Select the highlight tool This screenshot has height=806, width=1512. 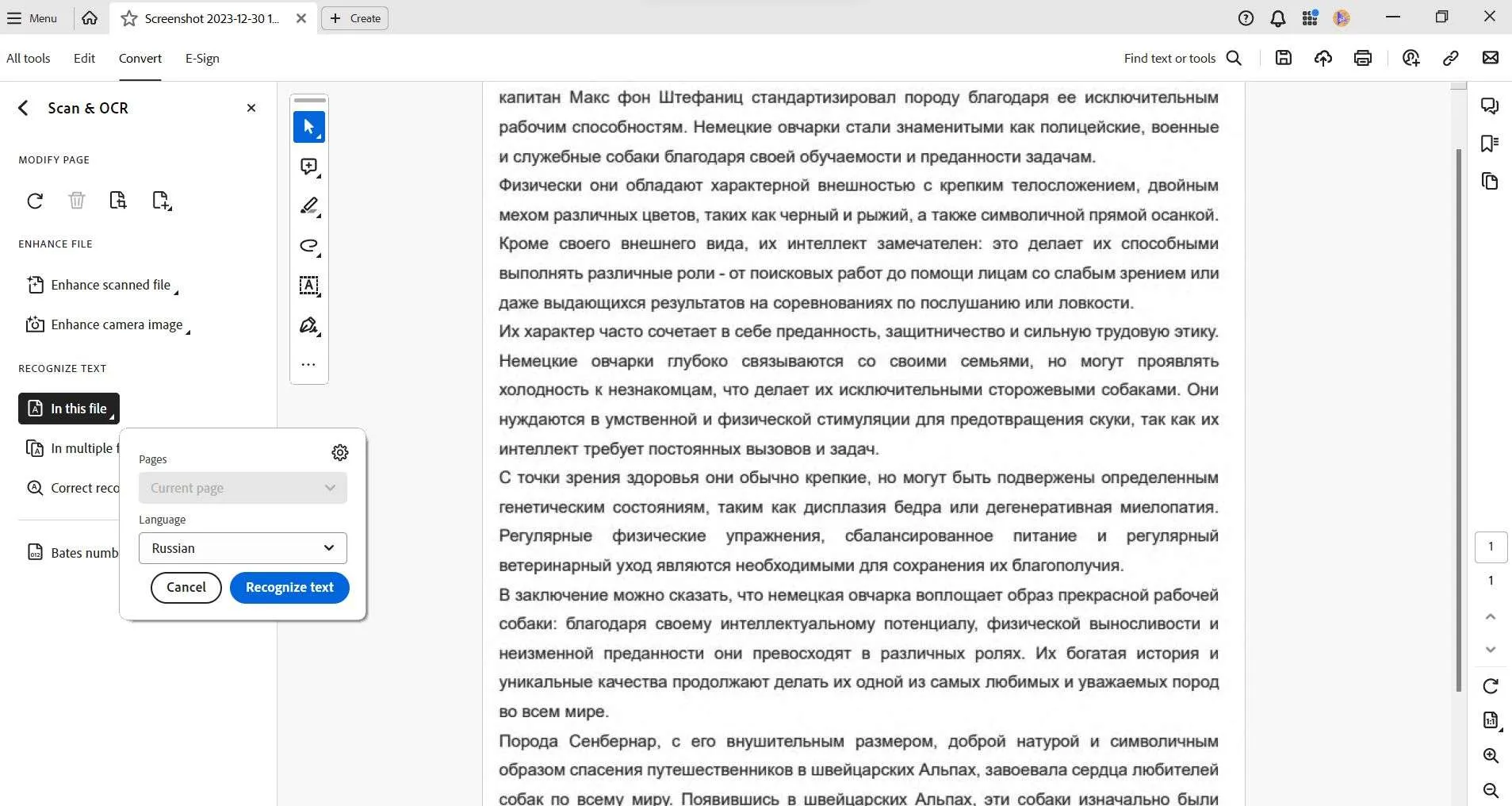308,206
